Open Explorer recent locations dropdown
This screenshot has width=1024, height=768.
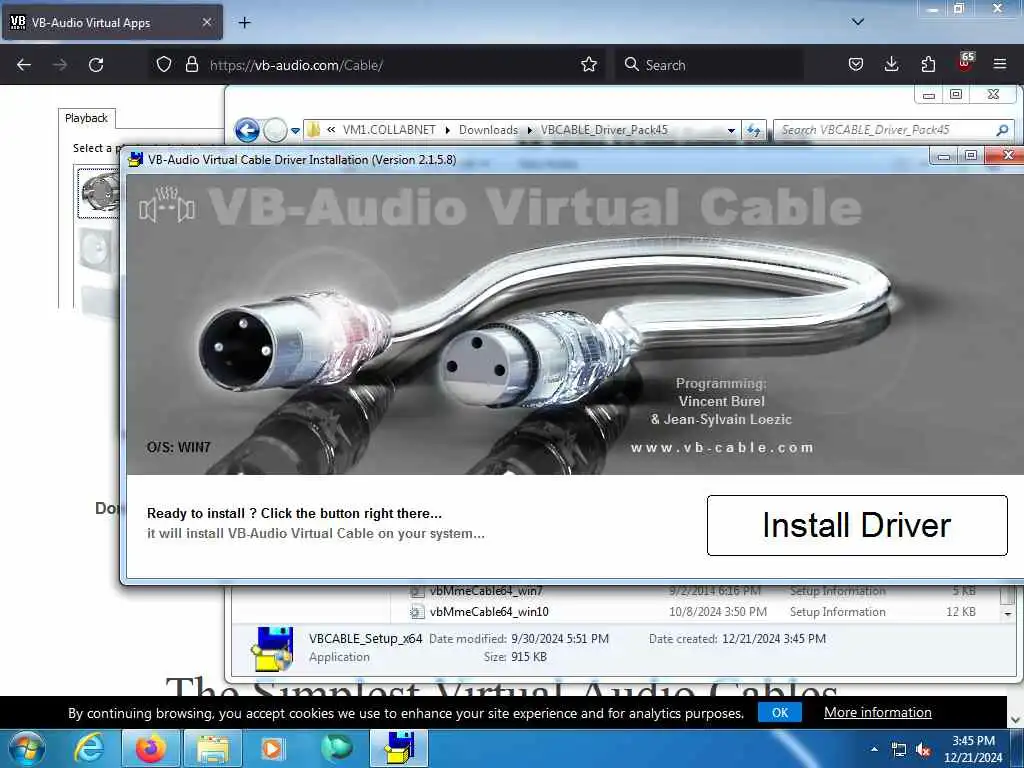click(295, 131)
